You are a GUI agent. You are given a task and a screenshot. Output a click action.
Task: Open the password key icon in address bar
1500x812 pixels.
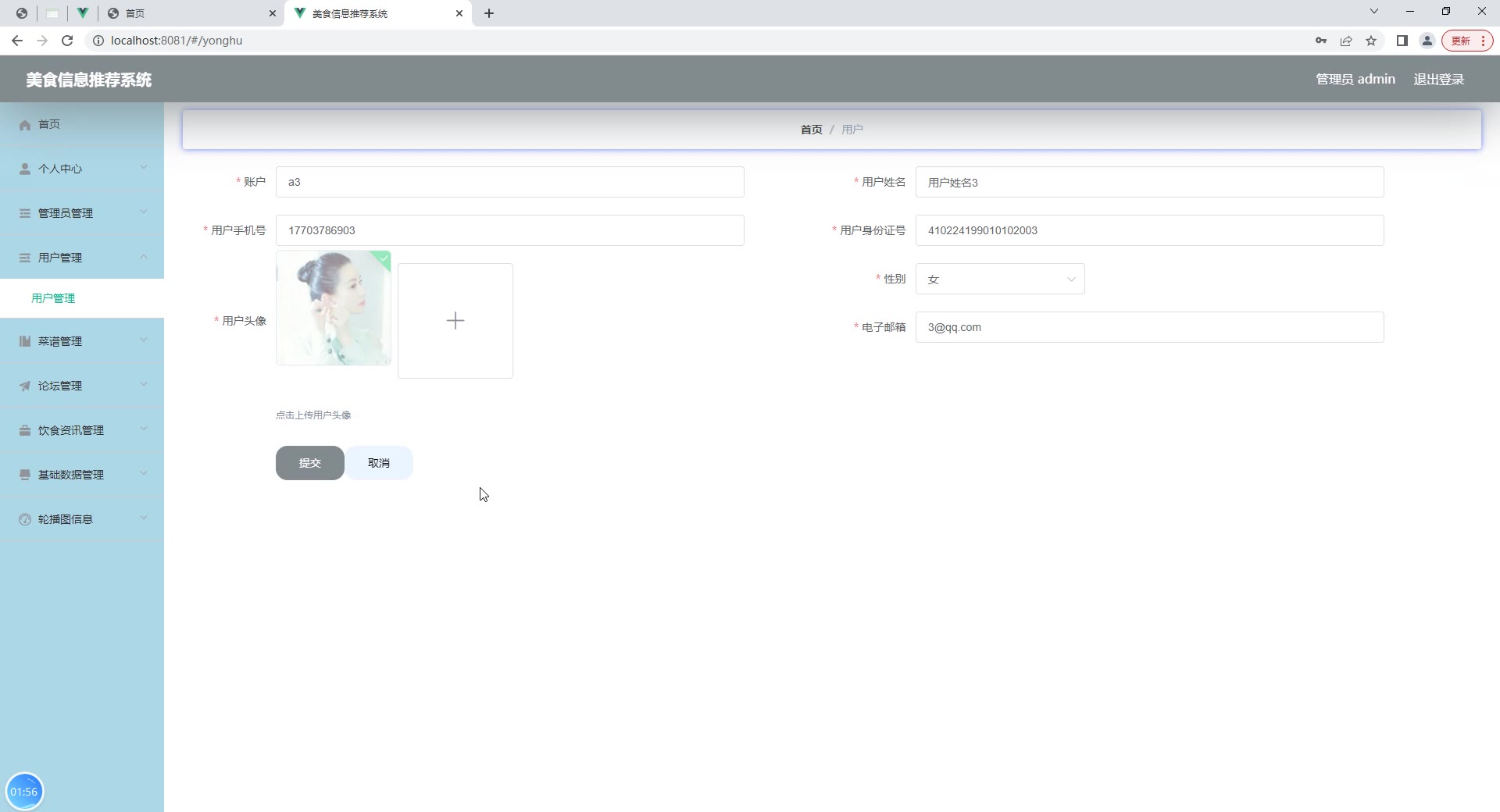click(1321, 41)
